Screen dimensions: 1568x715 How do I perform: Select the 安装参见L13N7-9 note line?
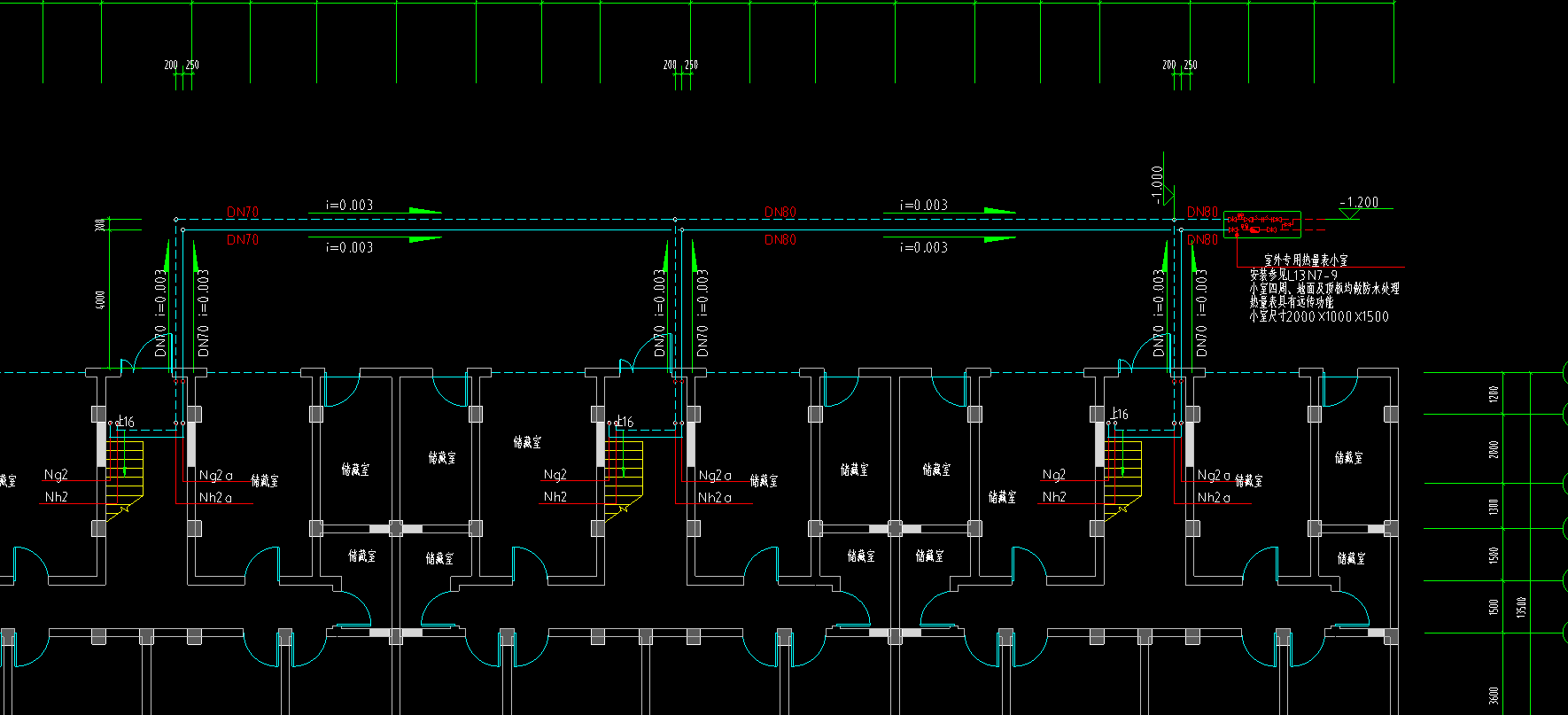(x=1293, y=276)
